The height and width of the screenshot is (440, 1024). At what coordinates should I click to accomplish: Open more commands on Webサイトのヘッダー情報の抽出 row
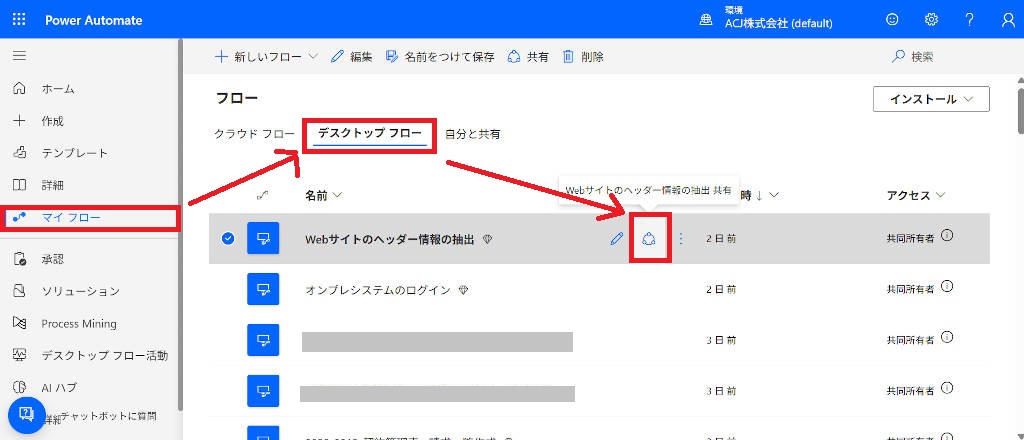681,239
